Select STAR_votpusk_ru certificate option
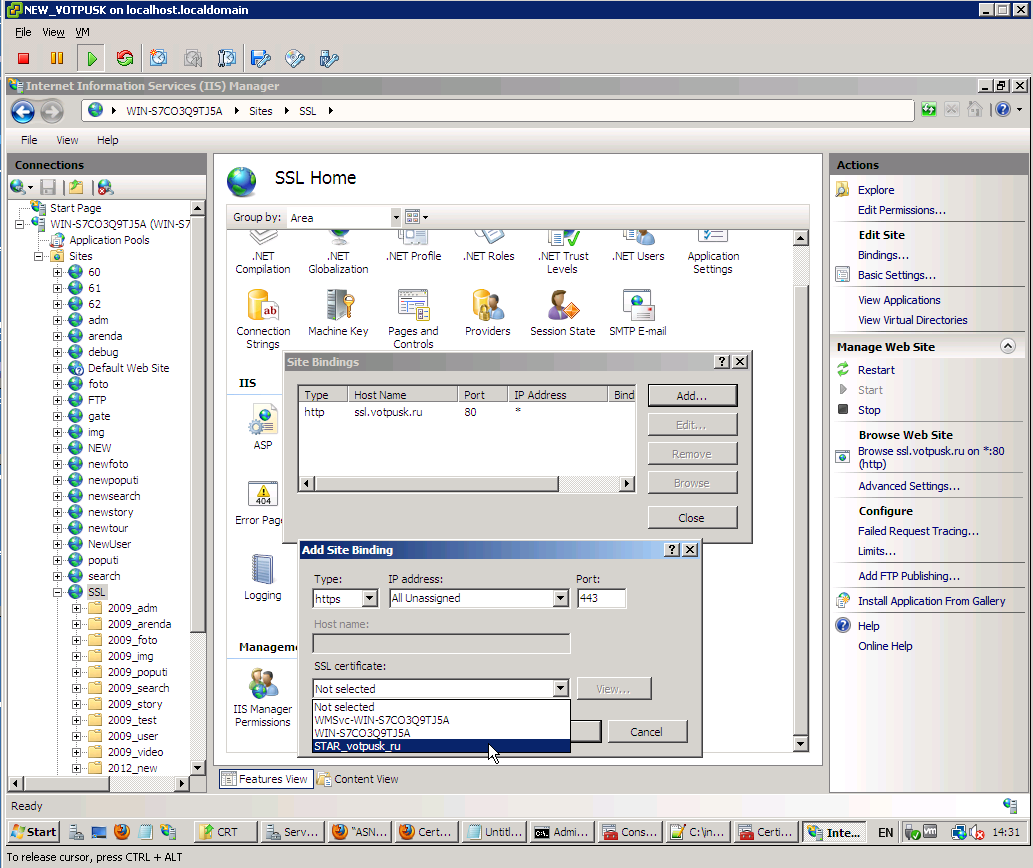Image resolution: width=1033 pixels, height=868 pixels. pos(441,746)
